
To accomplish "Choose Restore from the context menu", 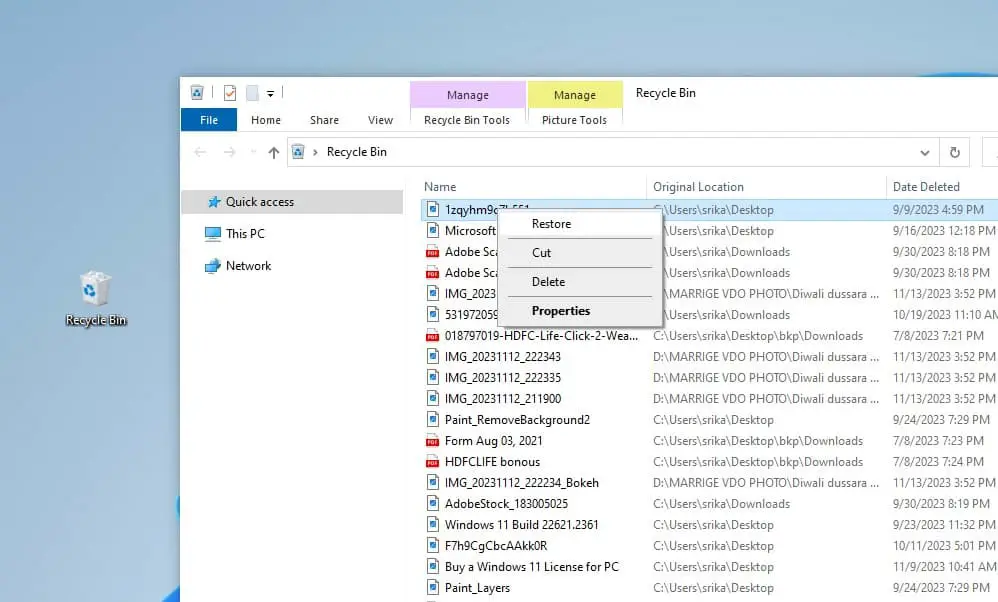I will click(x=551, y=224).
